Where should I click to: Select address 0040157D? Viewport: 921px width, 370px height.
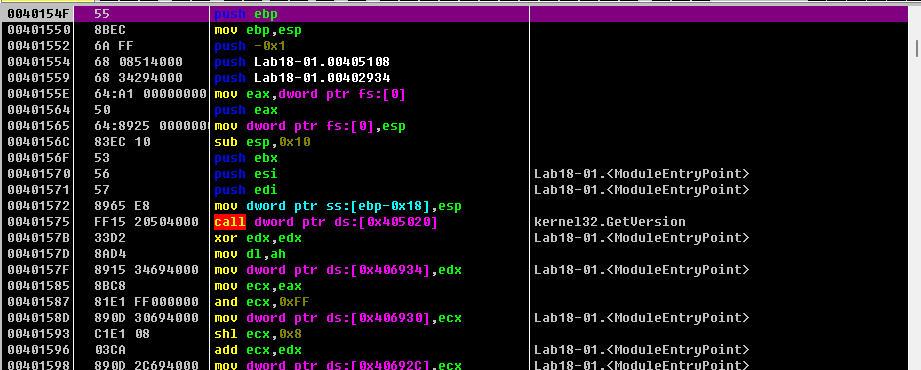pos(39,254)
